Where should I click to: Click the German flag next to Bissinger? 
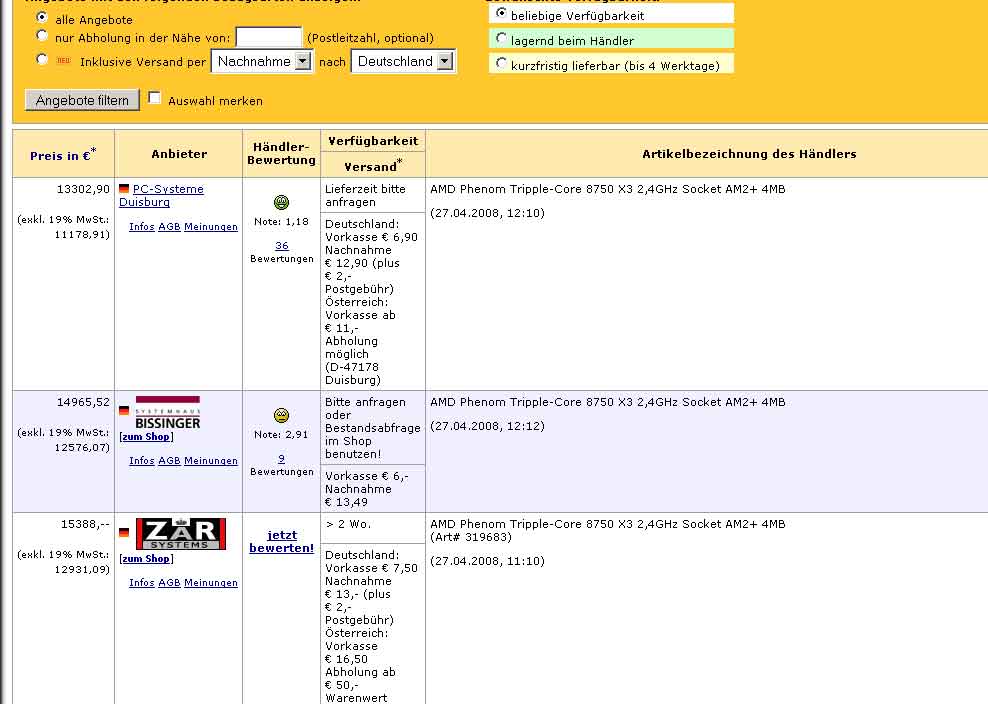click(x=124, y=410)
